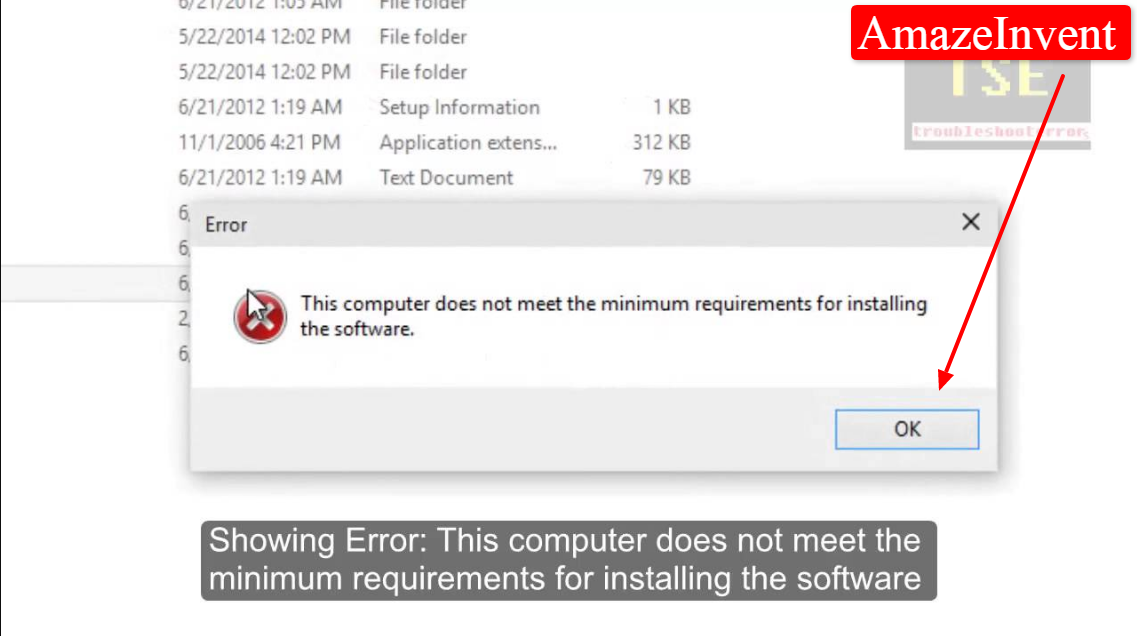Image resolution: width=1137 pixels, height=636 pixels.
Task: Select the Text Document 79 KB row
Action: tap(434, 178)
